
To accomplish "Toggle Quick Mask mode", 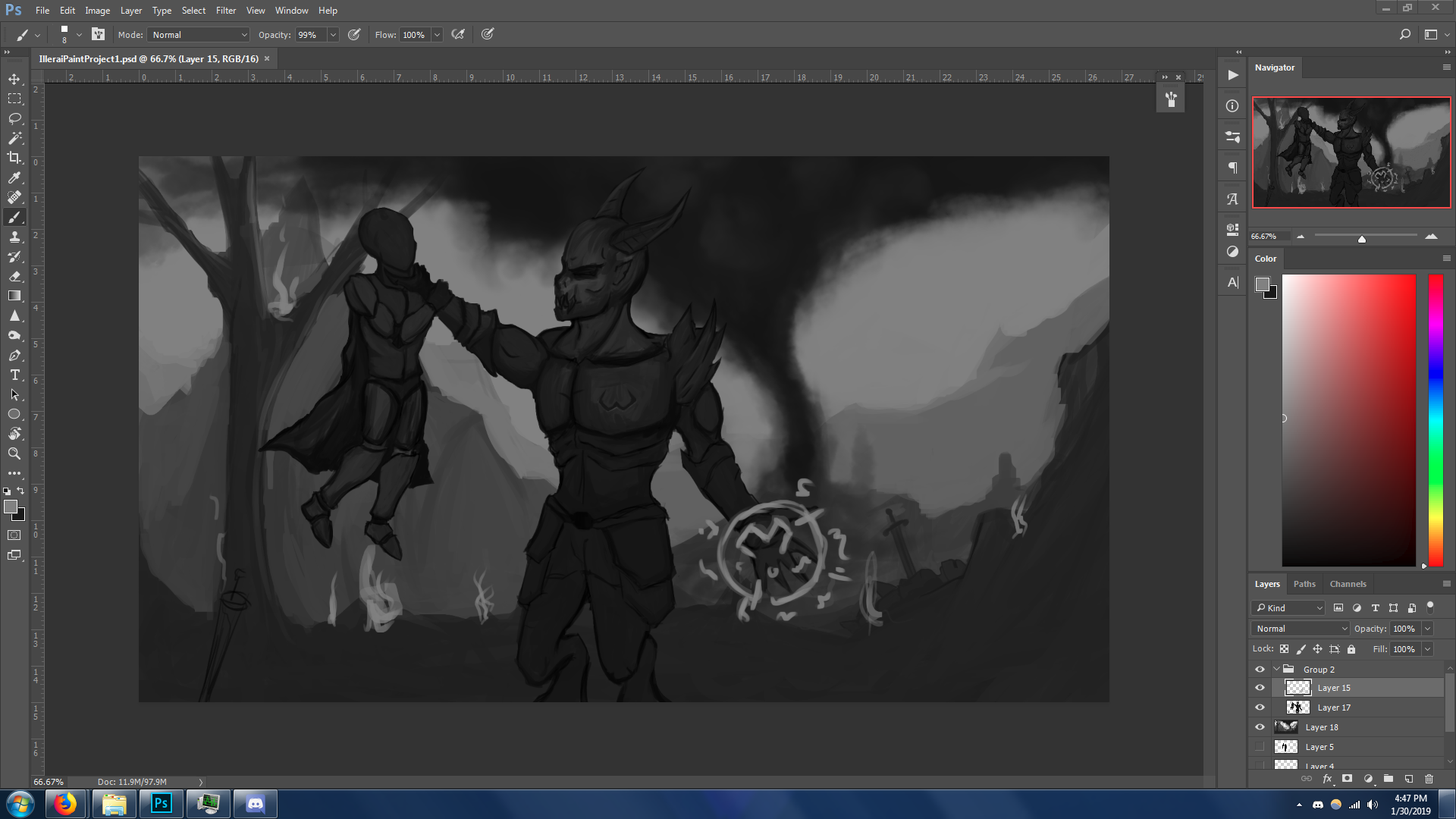I will [x=14, y=535].
